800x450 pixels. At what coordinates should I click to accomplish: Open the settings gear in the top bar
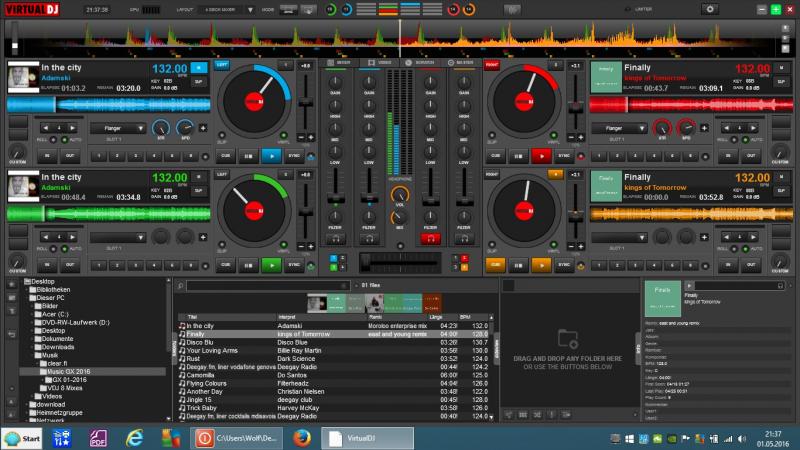(710, 9)
